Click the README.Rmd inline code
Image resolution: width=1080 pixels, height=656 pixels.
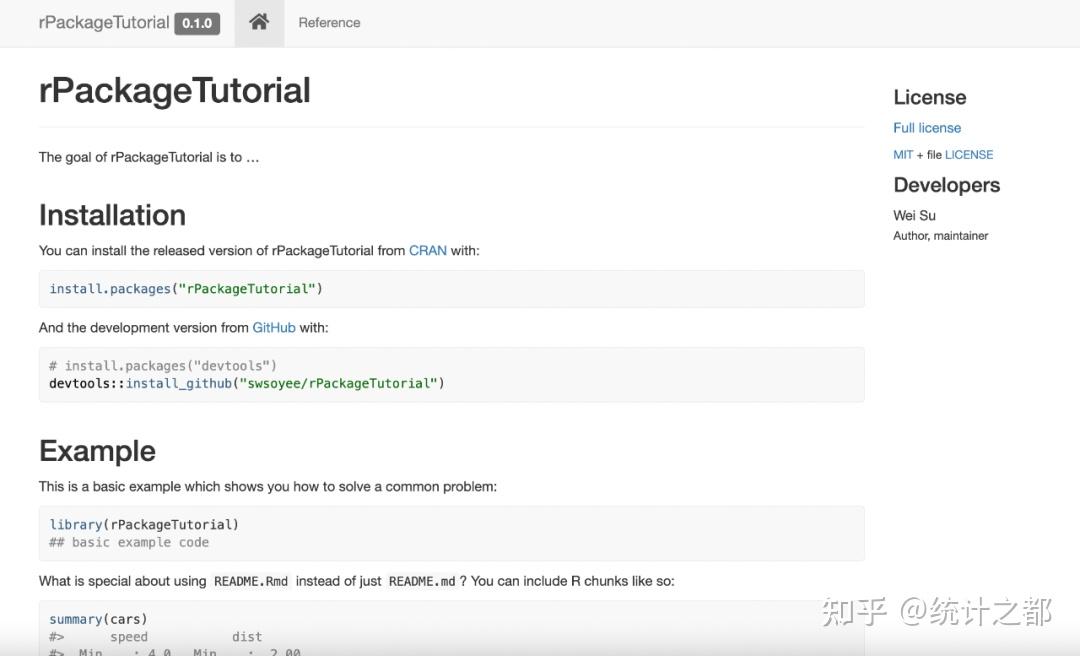(251, 581)
